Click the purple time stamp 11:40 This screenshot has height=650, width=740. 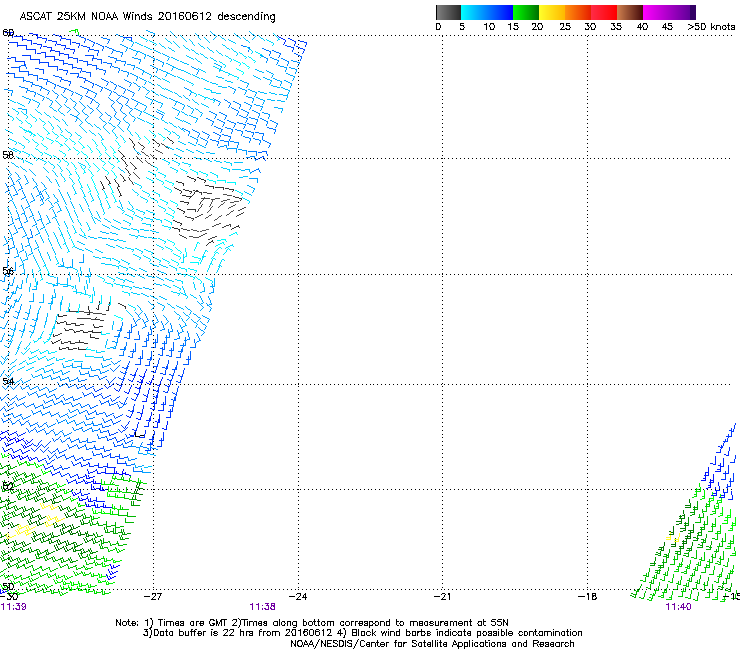678,607
